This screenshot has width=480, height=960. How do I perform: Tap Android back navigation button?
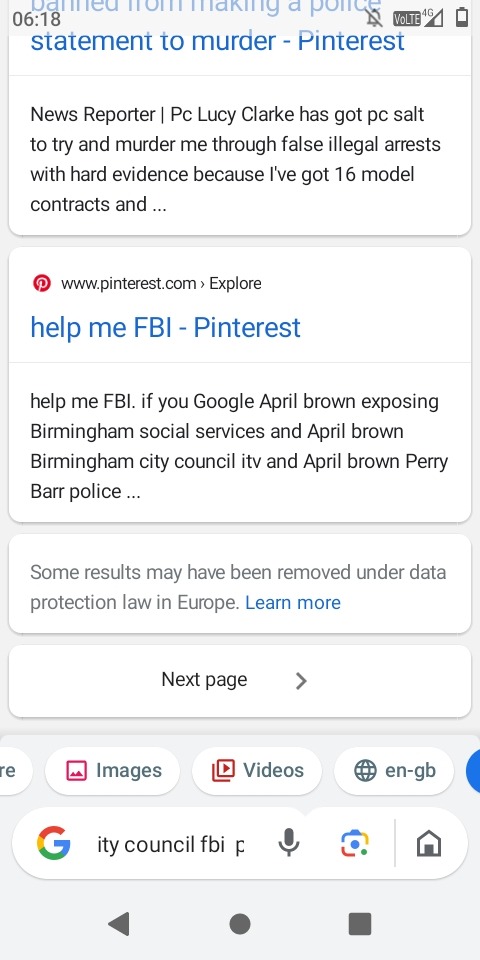click(x=119, y=924)
